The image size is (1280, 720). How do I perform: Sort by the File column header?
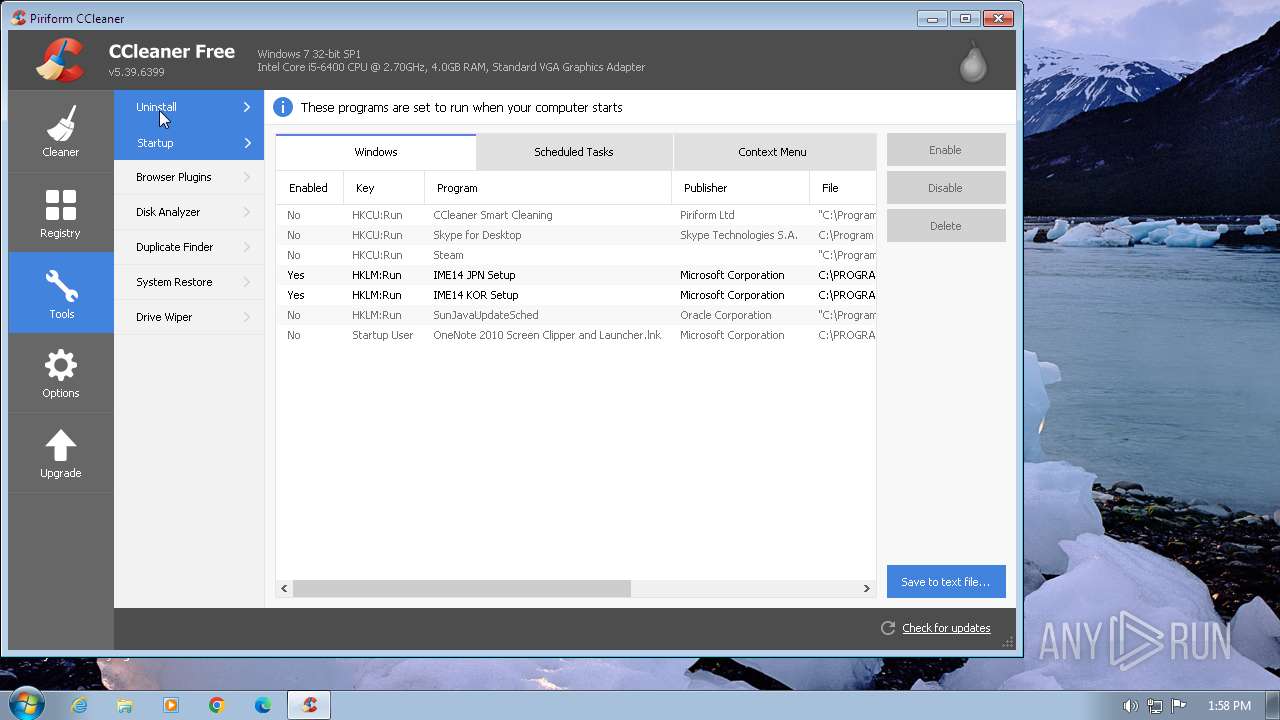(x=843, y=188)
